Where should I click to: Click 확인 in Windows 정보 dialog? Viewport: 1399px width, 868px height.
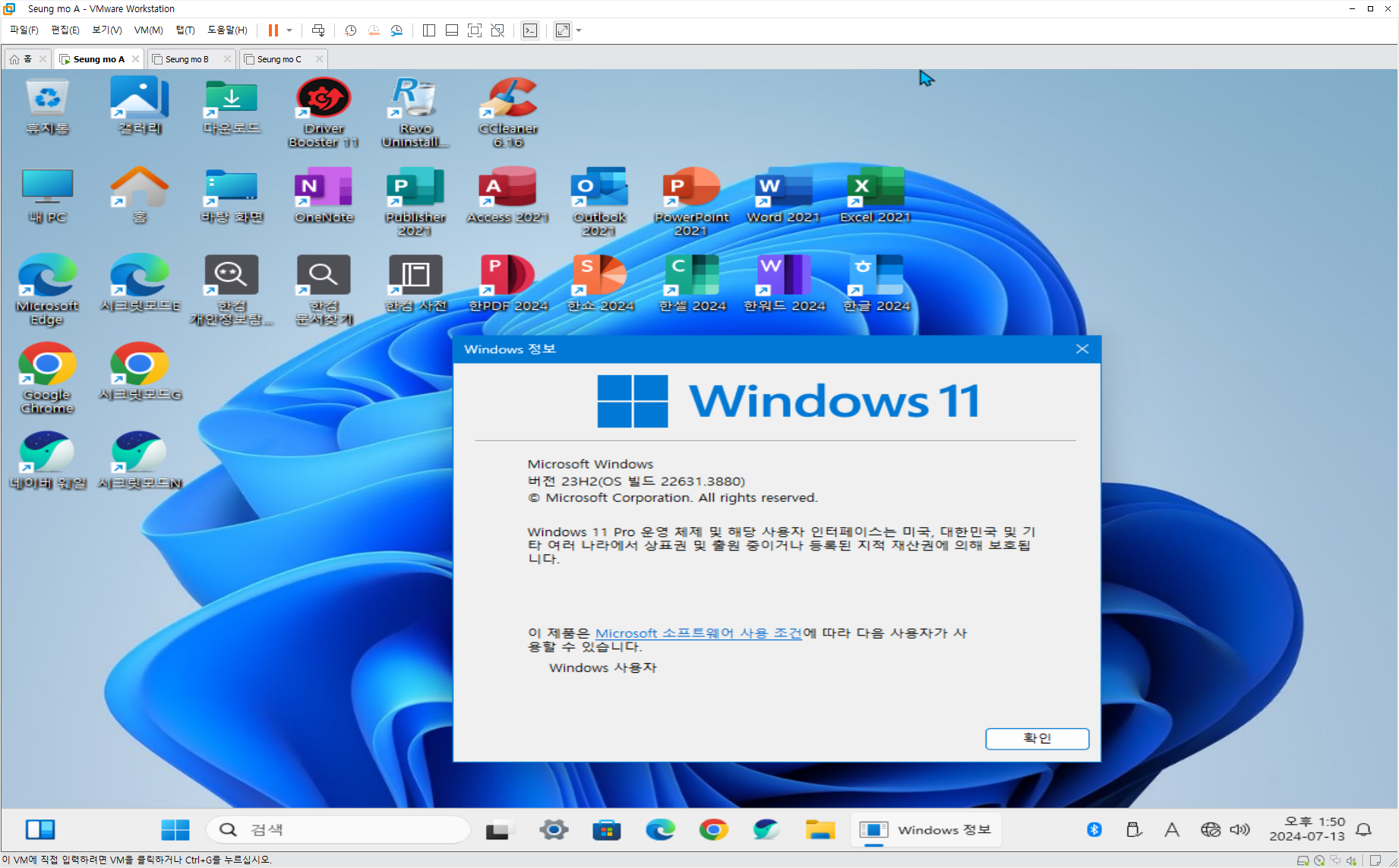[1037, 738]
